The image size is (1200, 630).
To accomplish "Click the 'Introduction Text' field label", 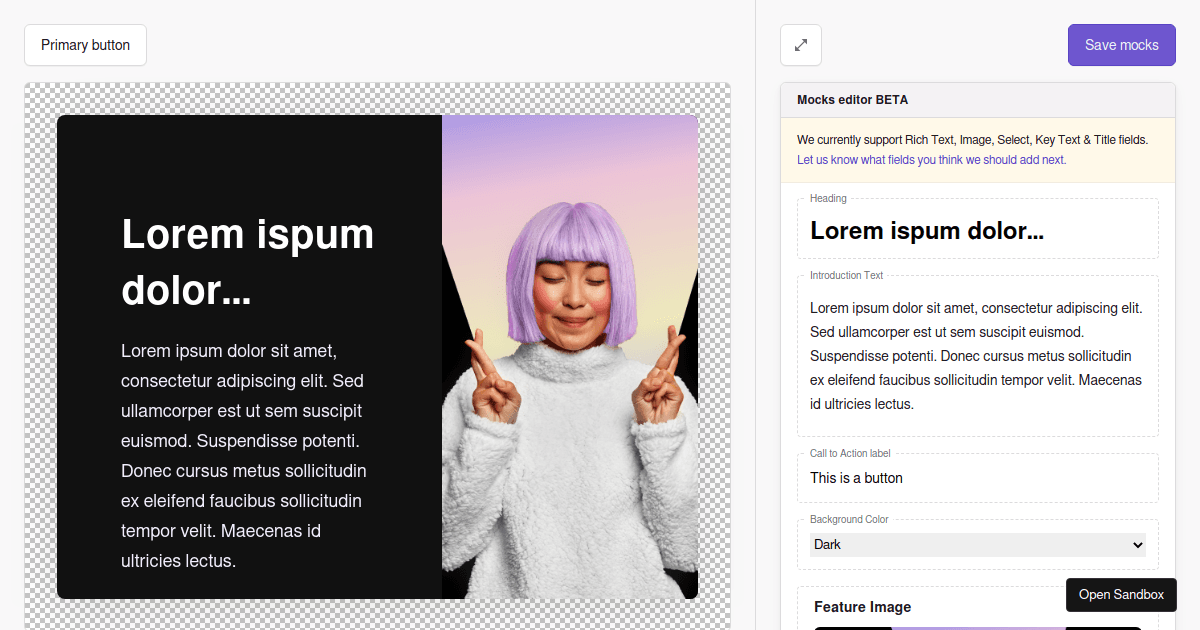I will (846, 275).
